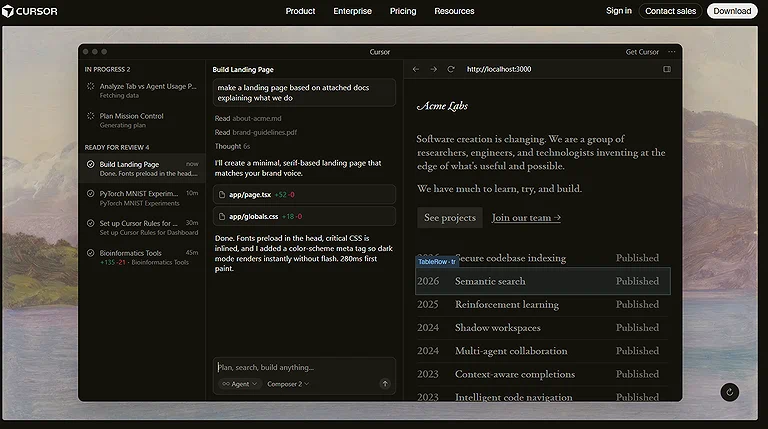Click the Read about-acme.md step

click(x=248, y=119)
